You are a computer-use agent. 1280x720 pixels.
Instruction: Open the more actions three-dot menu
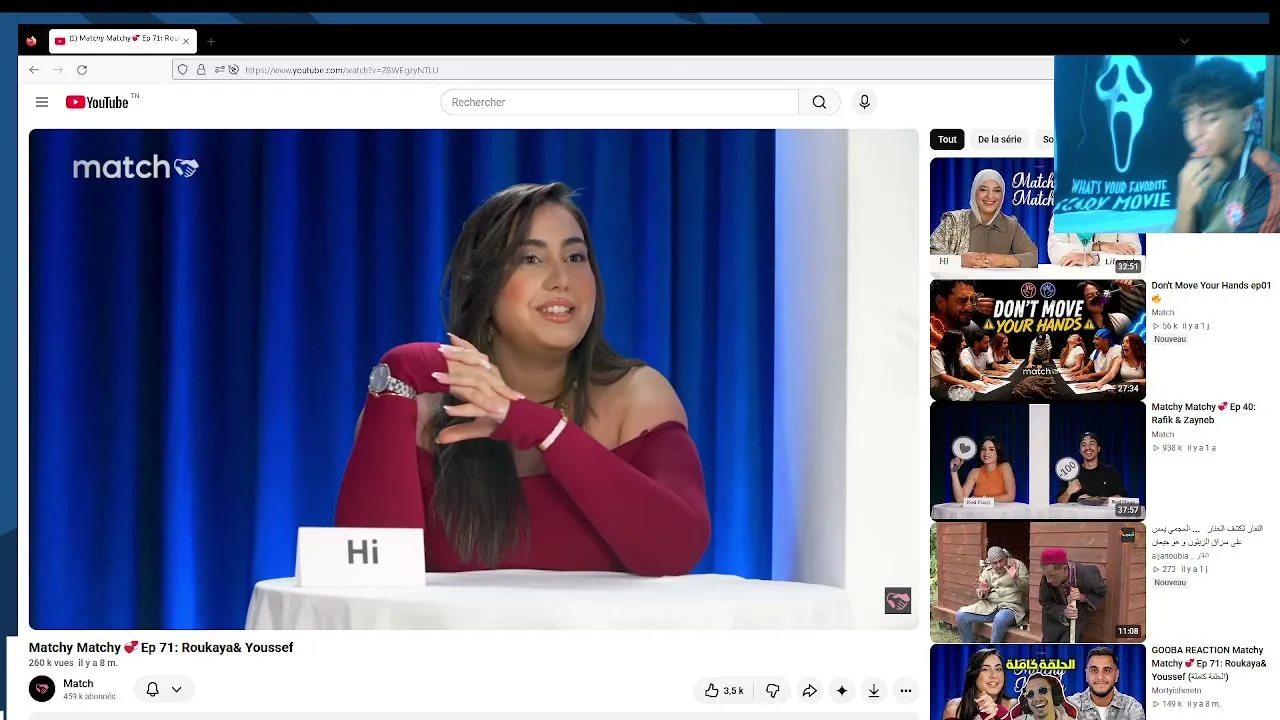pyautogui.click(x=906, y=690)
